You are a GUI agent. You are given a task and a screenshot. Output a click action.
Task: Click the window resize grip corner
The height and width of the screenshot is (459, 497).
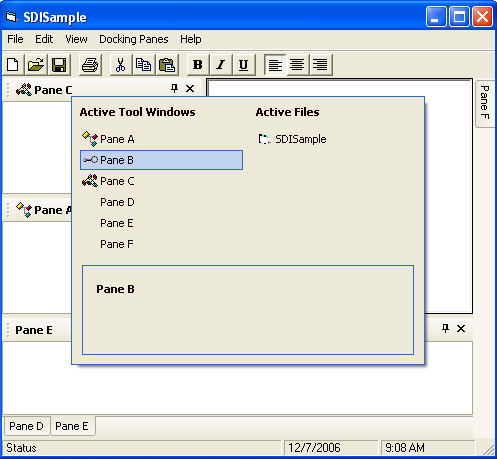coord(488,450)
